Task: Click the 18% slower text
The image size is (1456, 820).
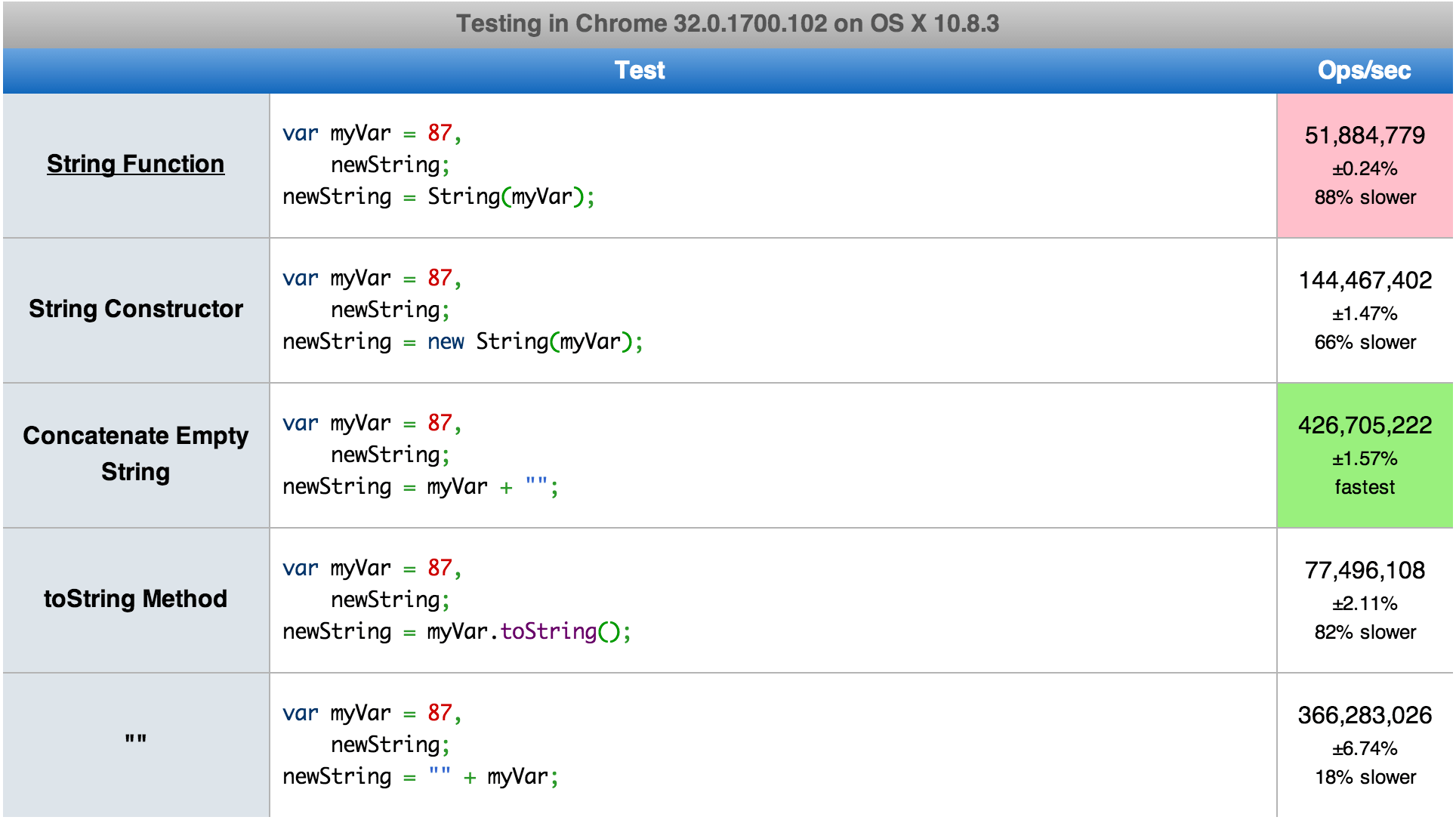Action: click(1364, 778)
